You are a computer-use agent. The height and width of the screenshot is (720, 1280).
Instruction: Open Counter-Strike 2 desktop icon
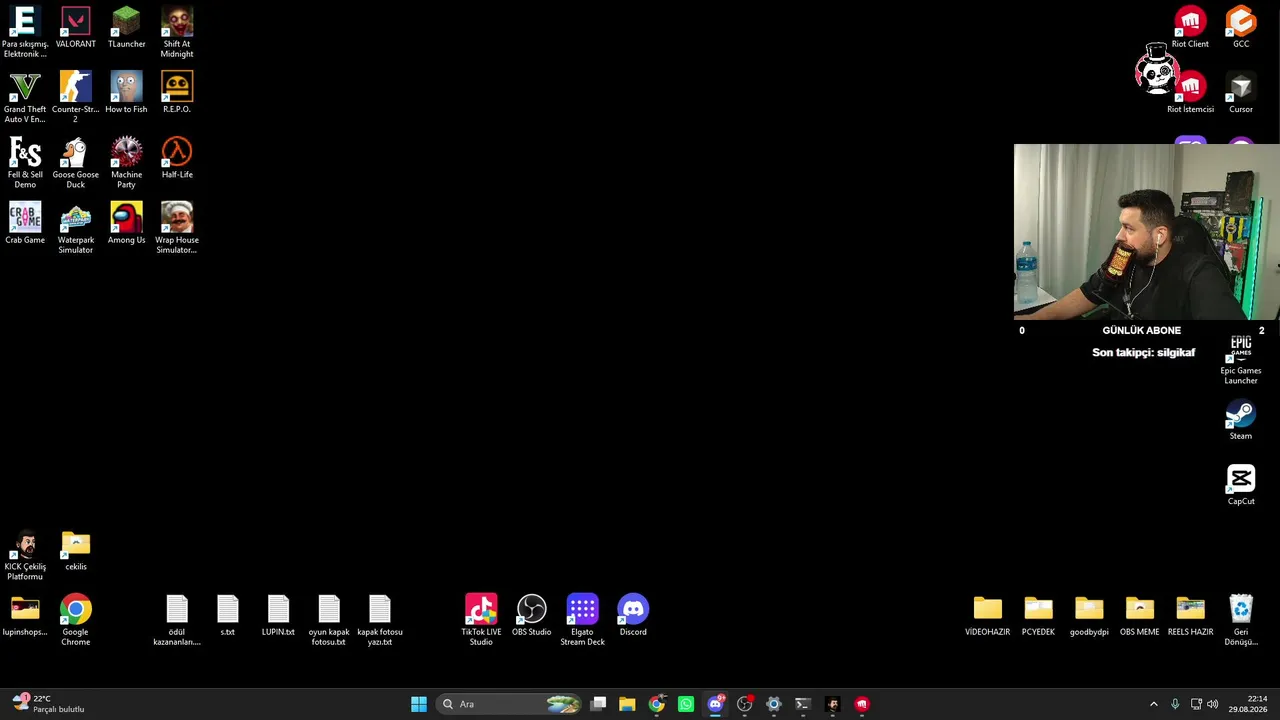tap(76, 97)
